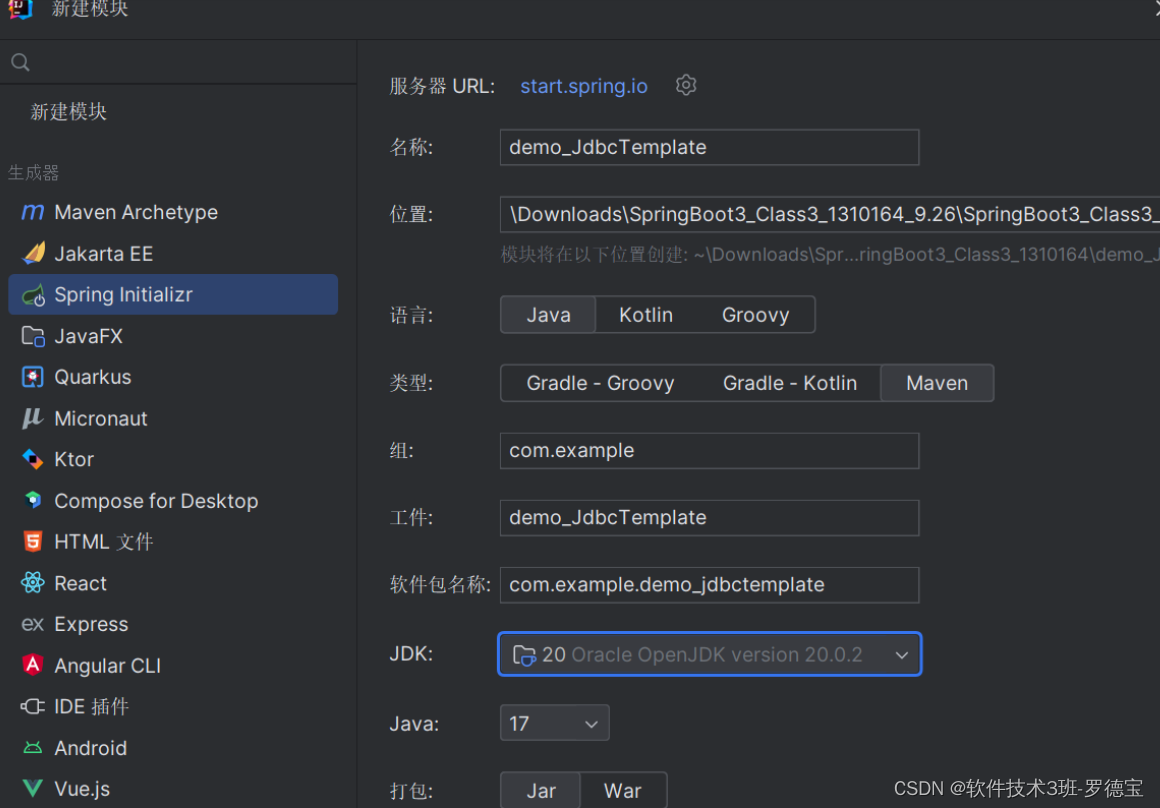This screenshot has width=1160, height=808.
Task: Click the start.spring.io server link
Action: (x=584, y=86)
